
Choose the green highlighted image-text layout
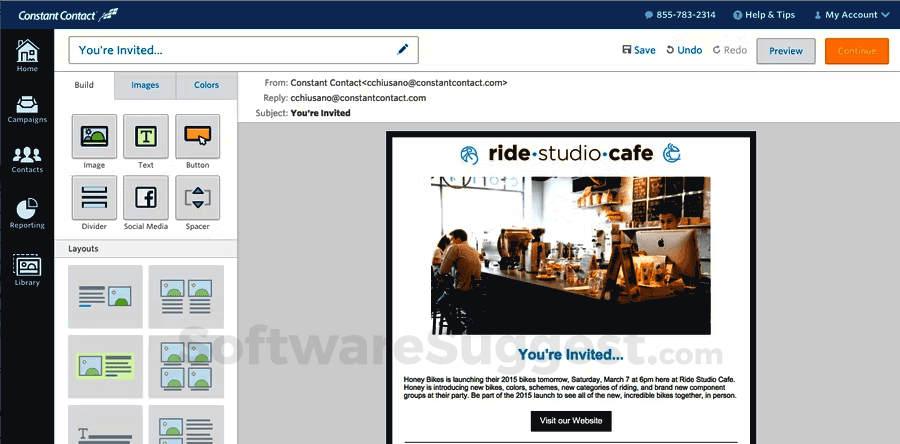105,367
